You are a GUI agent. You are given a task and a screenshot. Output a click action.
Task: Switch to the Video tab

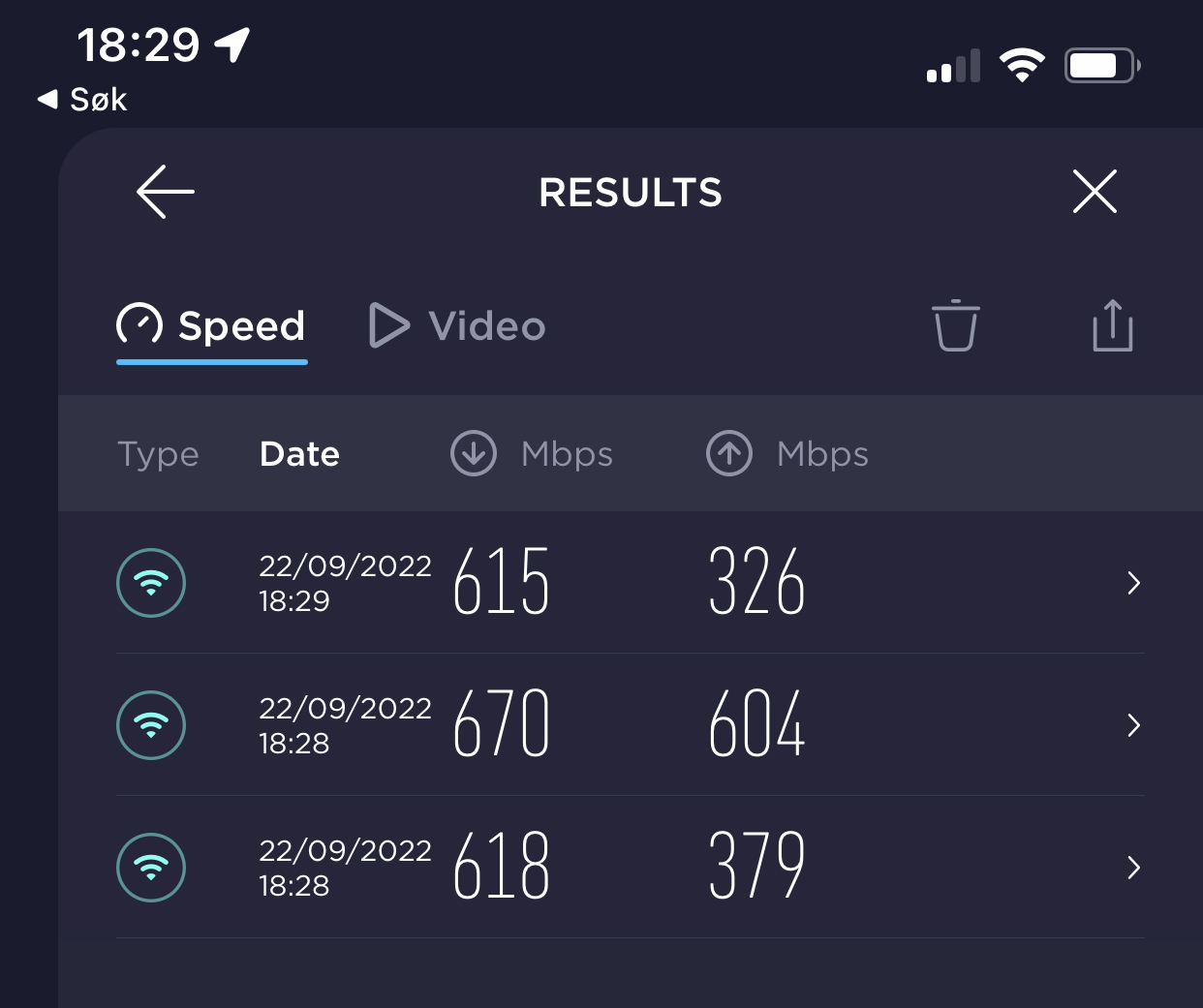[x=458, y=326]
